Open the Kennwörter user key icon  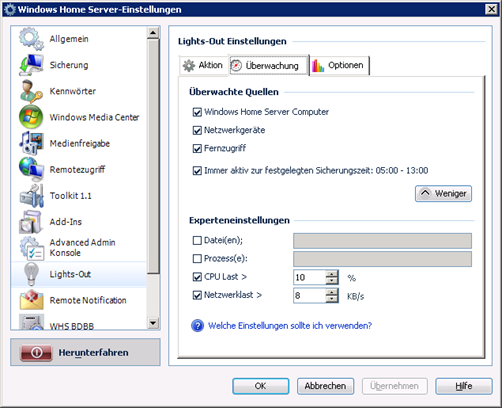click(x=31, y=91)
